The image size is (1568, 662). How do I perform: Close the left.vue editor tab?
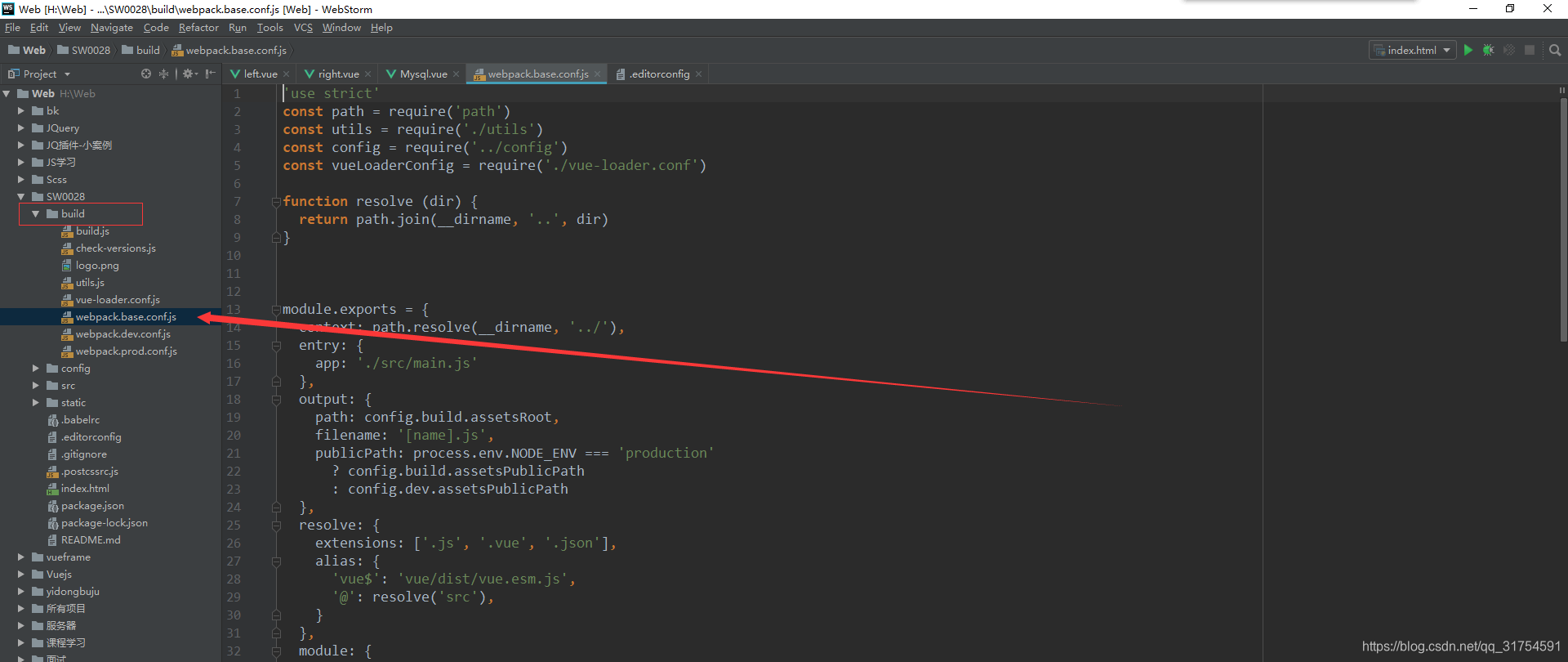[286, 74]
